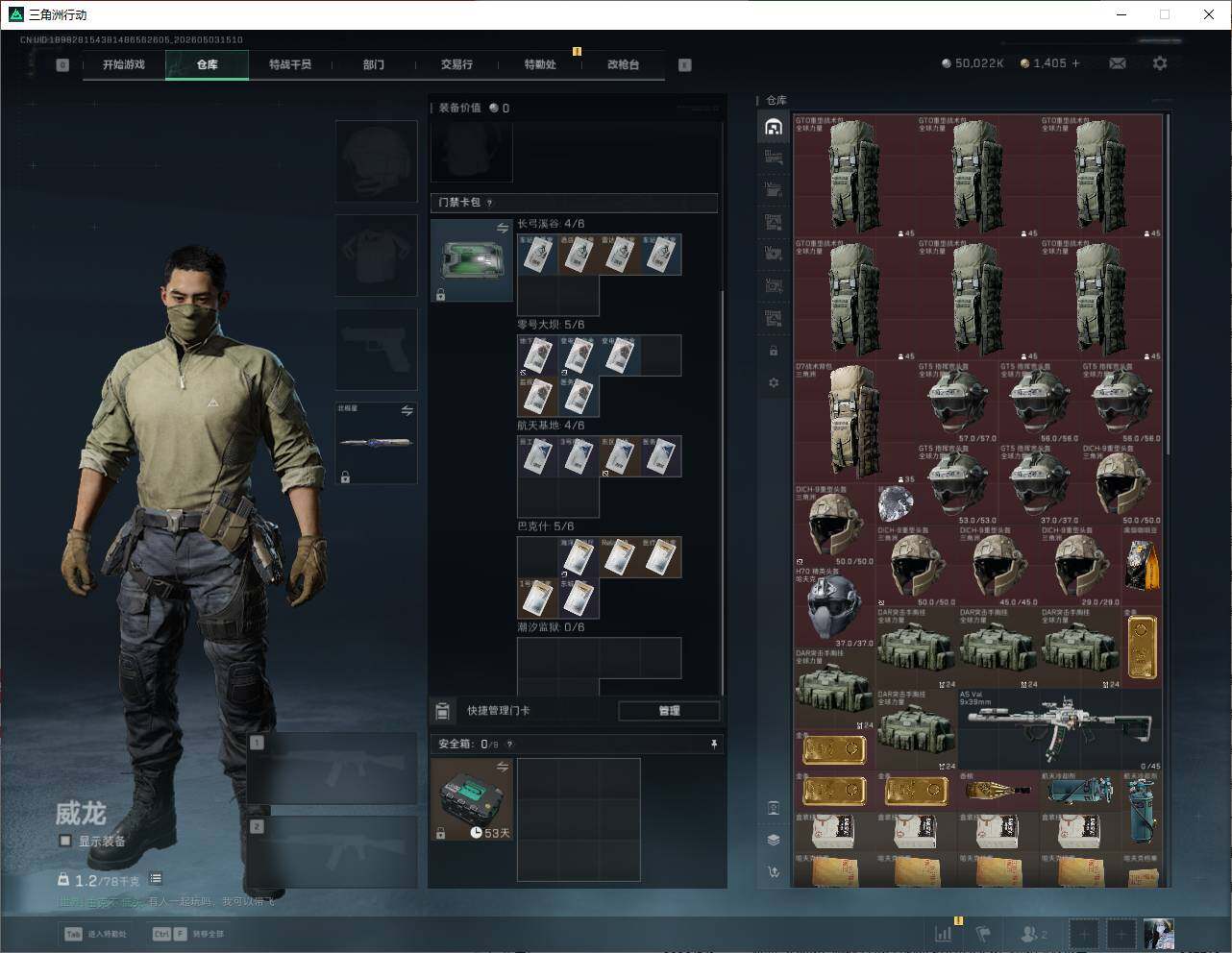Click the portrait icon above the layers icon
Screen dimensions: 1232x953
click(774, 808)
